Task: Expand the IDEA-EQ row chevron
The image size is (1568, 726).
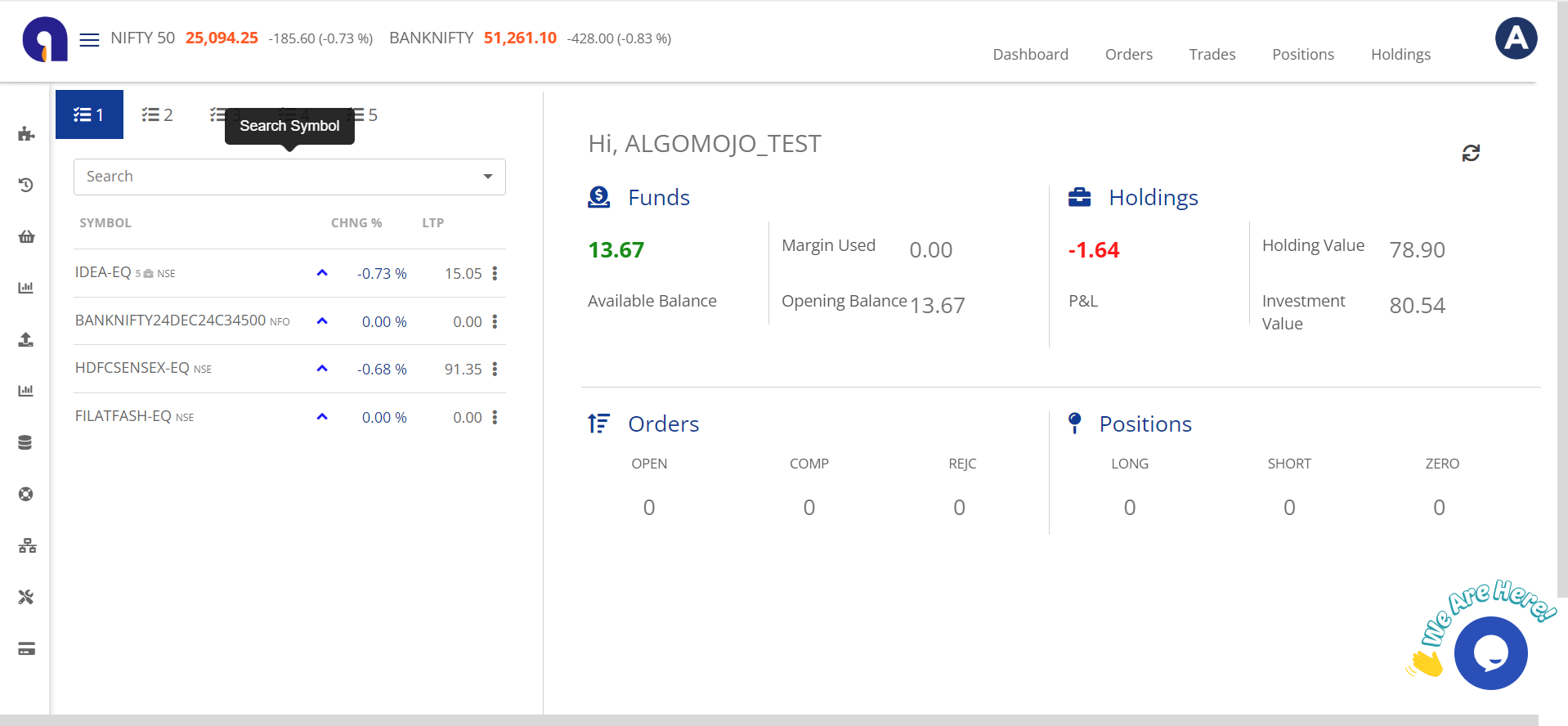Action: click(x=322, y=273)
